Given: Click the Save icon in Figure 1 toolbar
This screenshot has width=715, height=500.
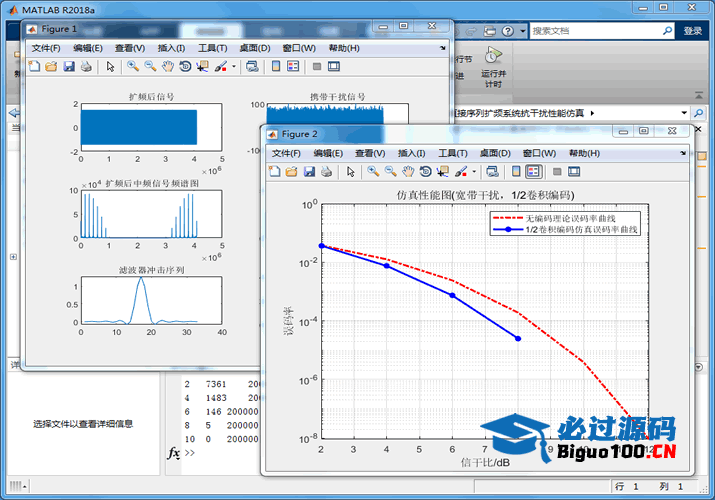Looking at the screenshot, I should [69, 67].
